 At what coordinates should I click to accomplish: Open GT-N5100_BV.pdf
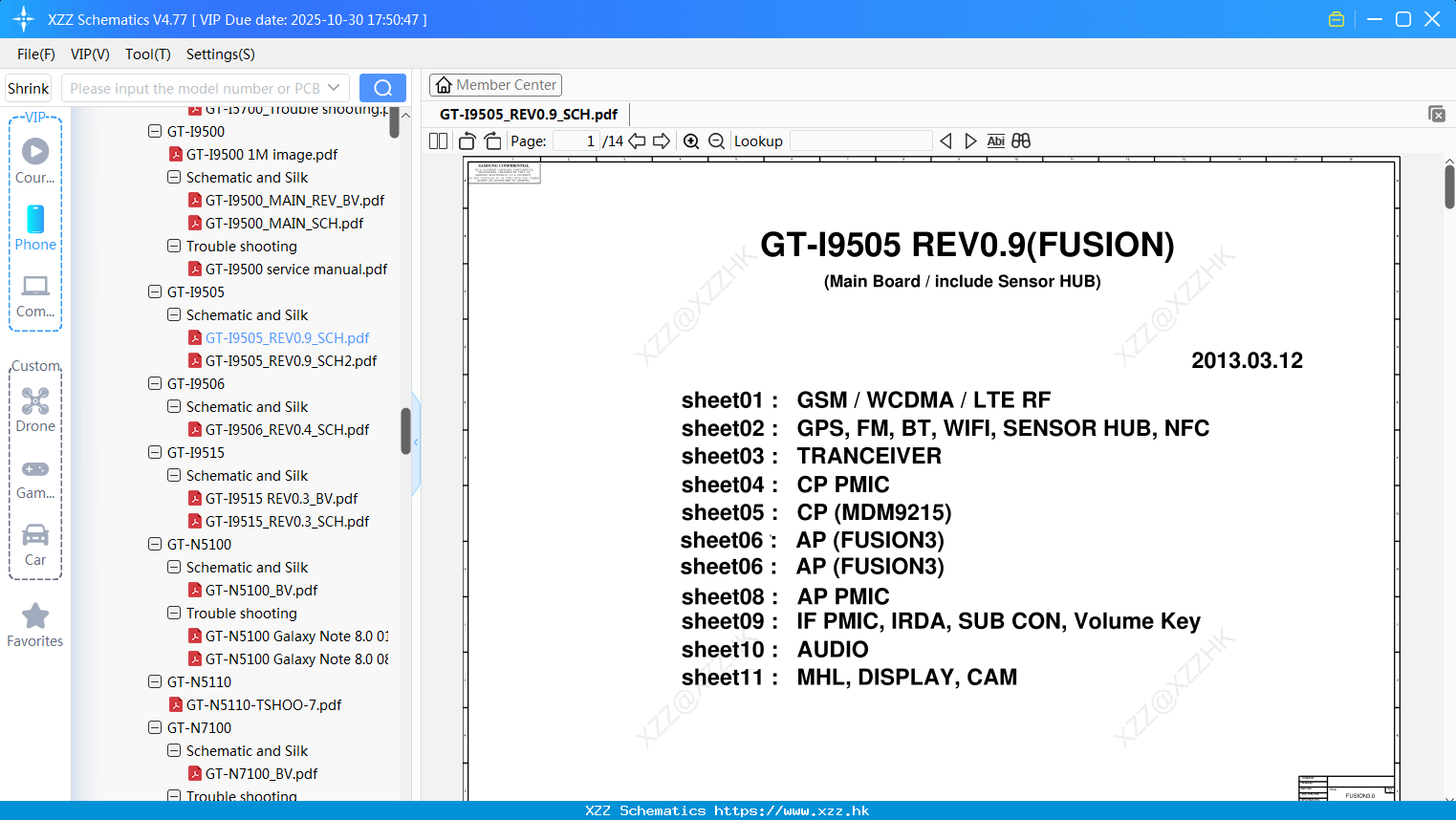click(x=261, y=590)
